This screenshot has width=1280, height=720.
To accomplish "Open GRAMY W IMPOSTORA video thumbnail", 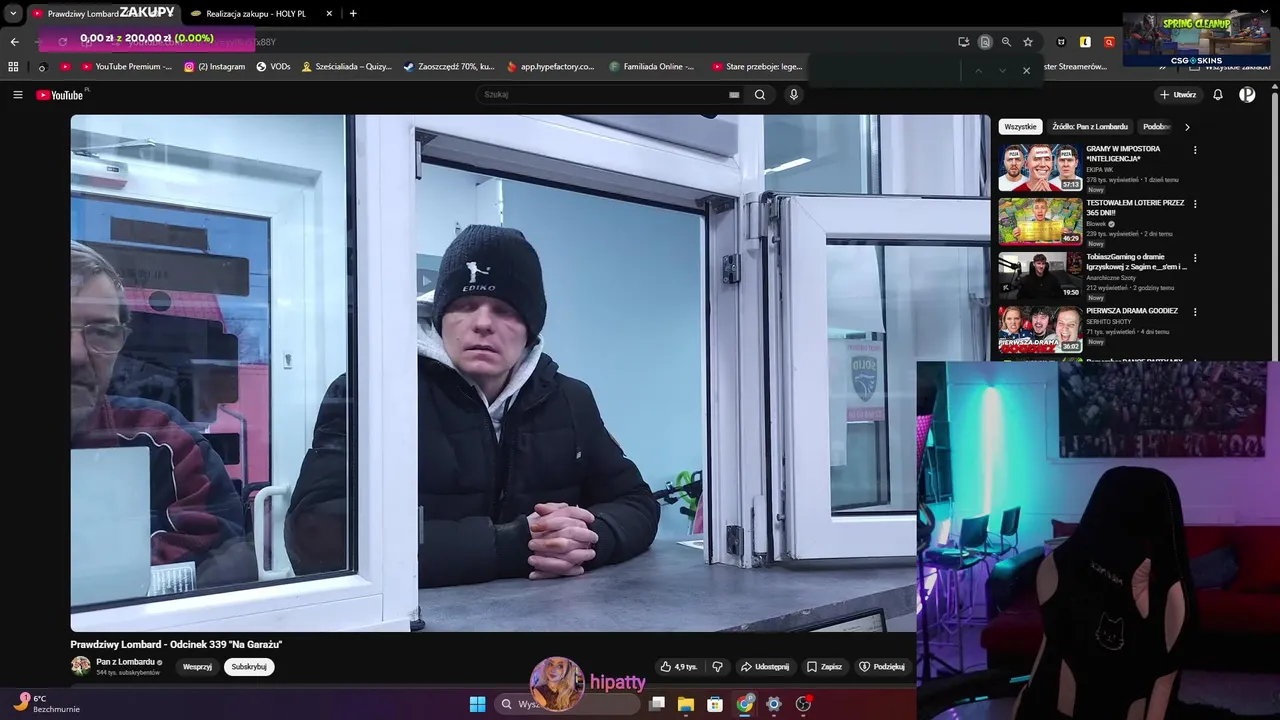I will [x=1040, y=168].
